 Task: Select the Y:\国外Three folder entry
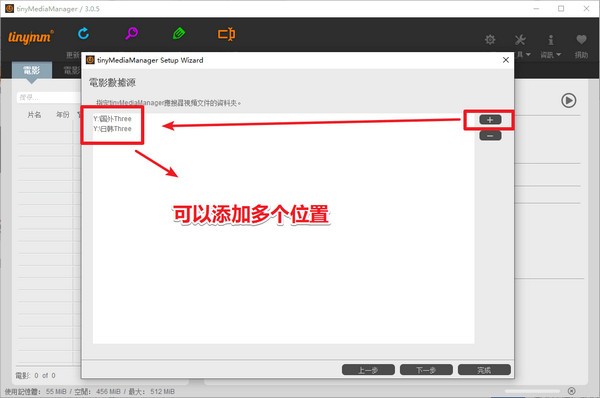point(112,119)
